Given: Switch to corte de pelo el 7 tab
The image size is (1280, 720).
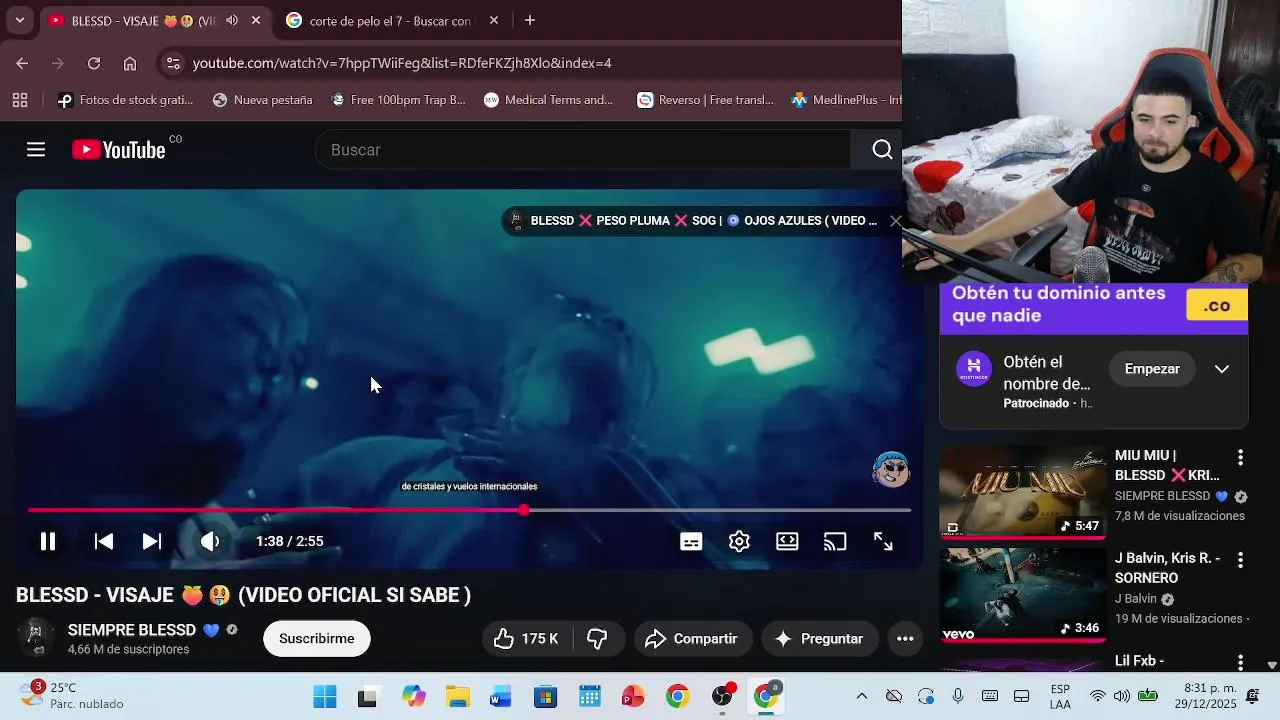Looking at the screenshot, I should tap(392, 20).
